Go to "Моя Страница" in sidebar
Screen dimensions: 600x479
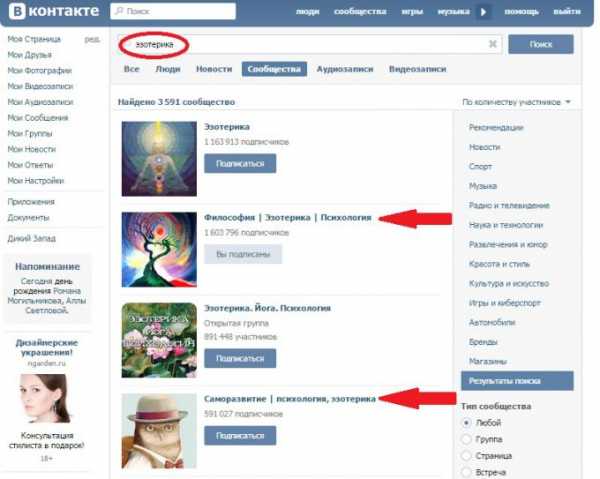click(x=34, y=39)
